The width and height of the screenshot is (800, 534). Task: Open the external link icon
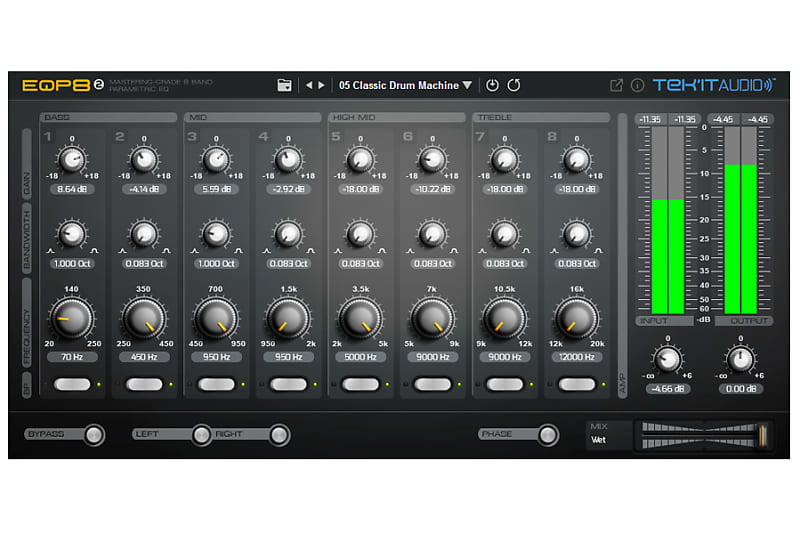coord(616,85)
